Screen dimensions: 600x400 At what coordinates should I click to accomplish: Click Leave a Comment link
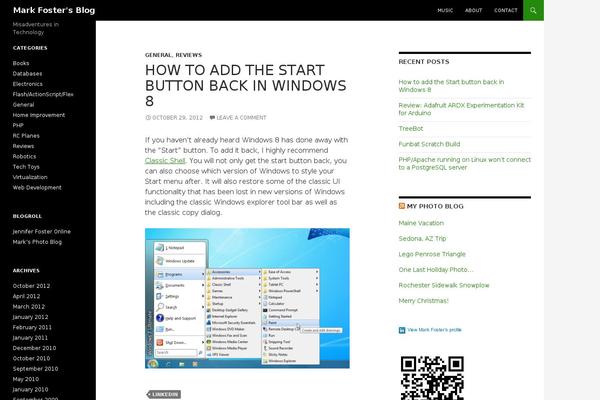point(241,118)
